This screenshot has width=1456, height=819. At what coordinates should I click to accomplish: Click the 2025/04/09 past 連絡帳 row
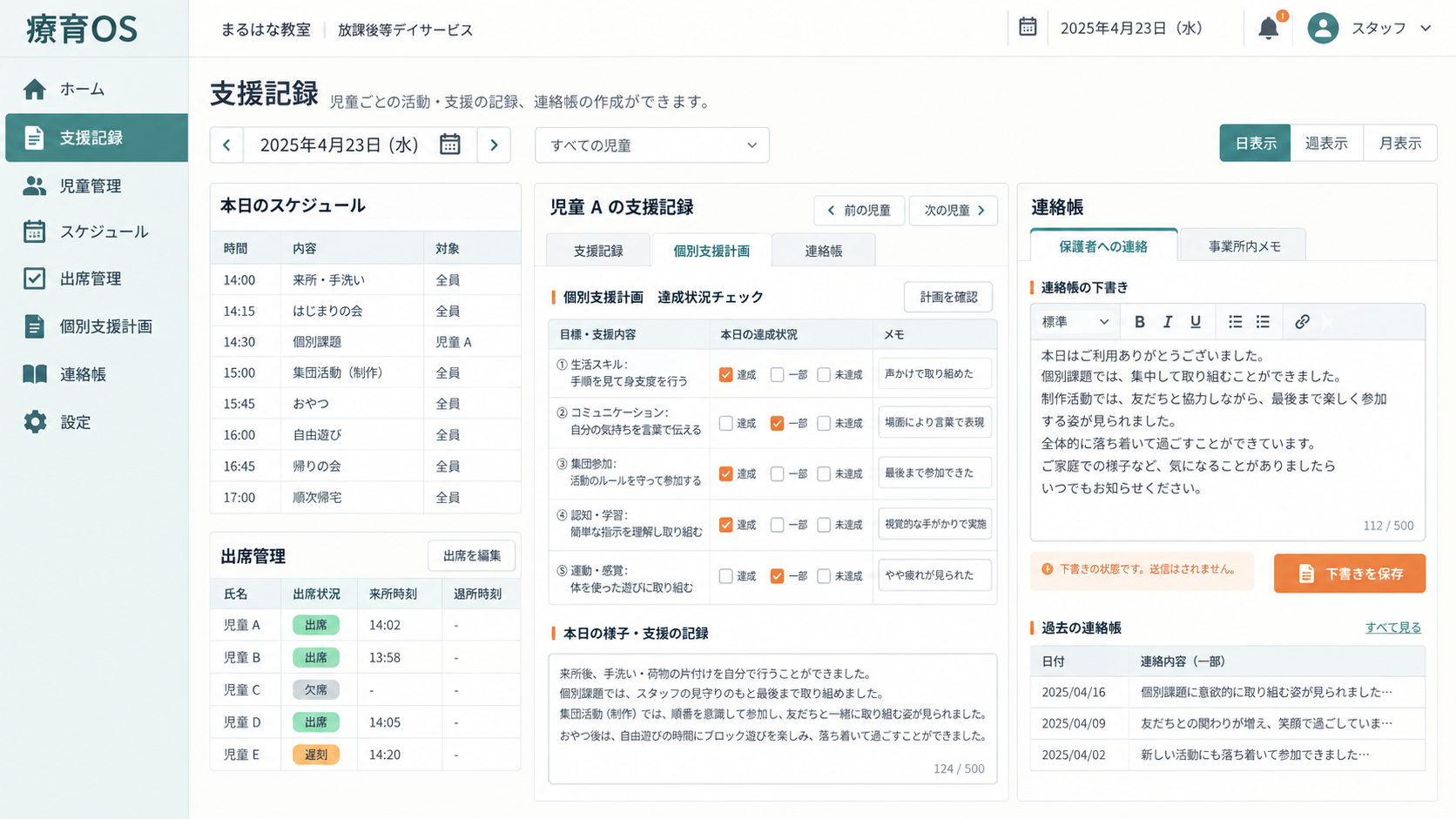point(1228,723)
